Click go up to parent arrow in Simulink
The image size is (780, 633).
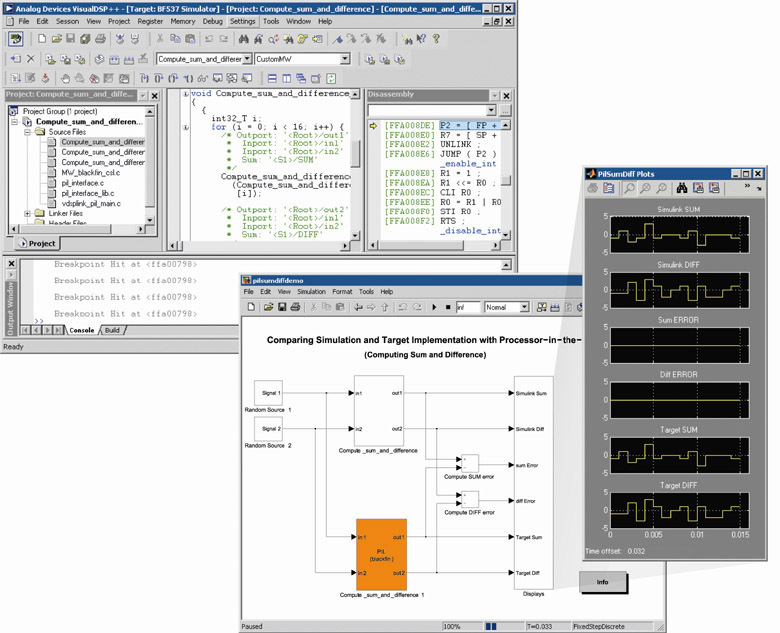tap(385, 308)
